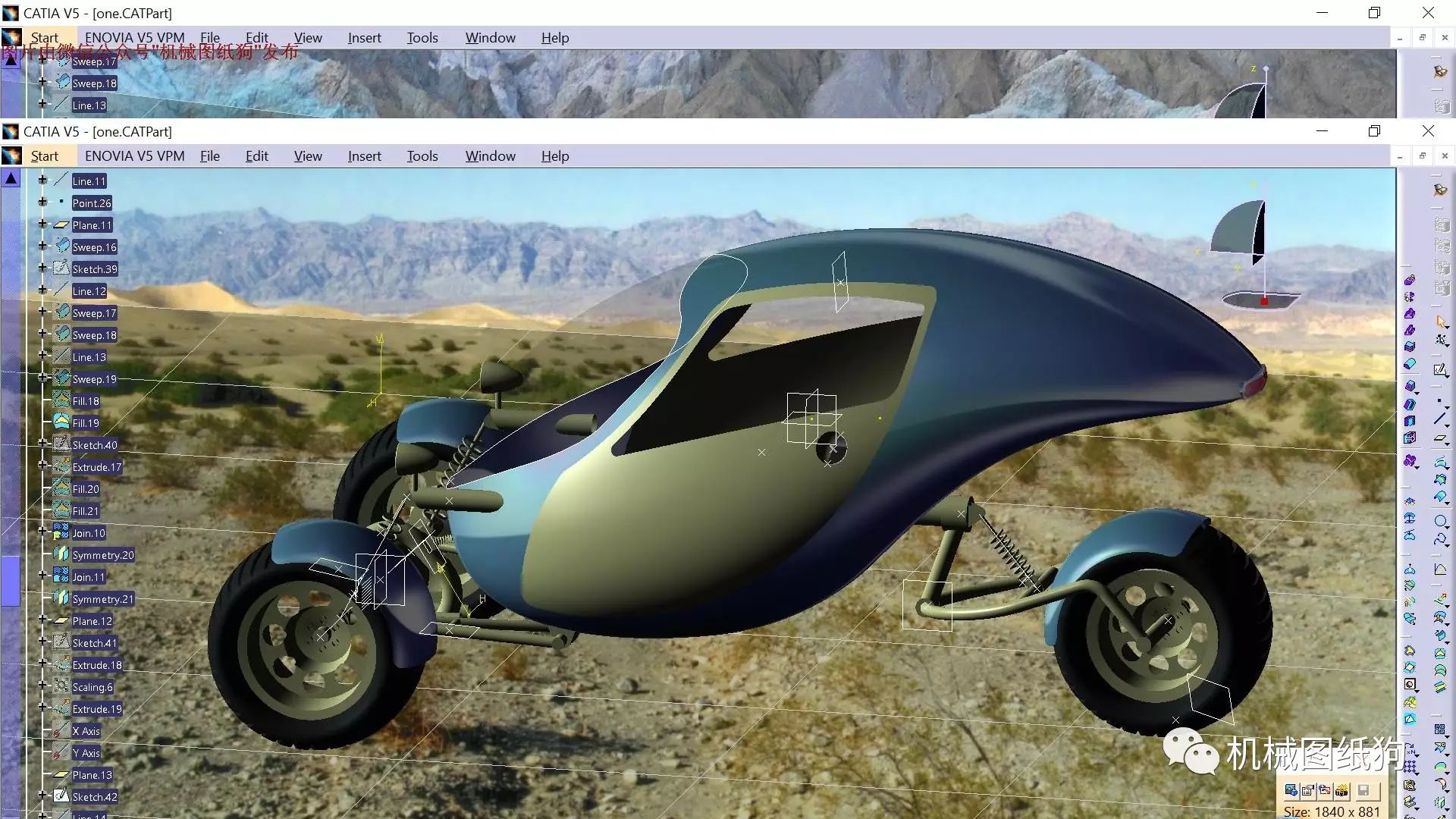Screen dimensions: 1456x819
Task: Click the blue tree scrollbar thumb
Action: [11, 580]
